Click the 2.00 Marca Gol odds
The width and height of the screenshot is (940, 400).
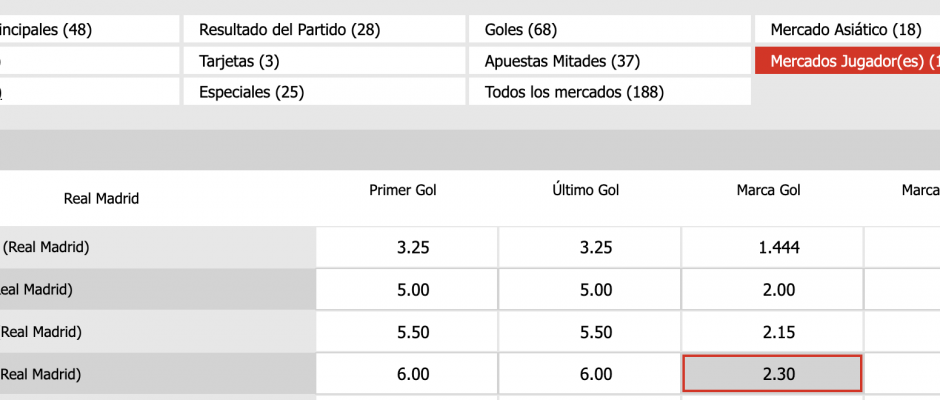pyautogui.click(x=771, y=290)
